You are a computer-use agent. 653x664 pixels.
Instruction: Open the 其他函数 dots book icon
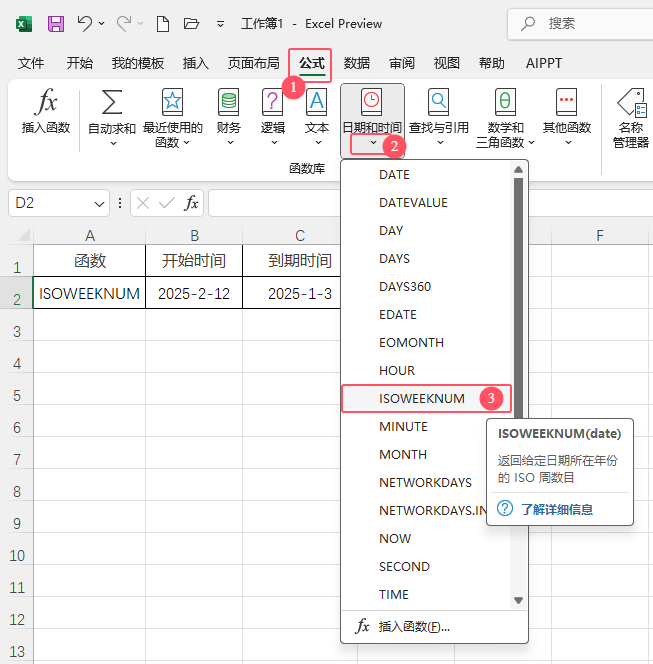click(567, 102)
